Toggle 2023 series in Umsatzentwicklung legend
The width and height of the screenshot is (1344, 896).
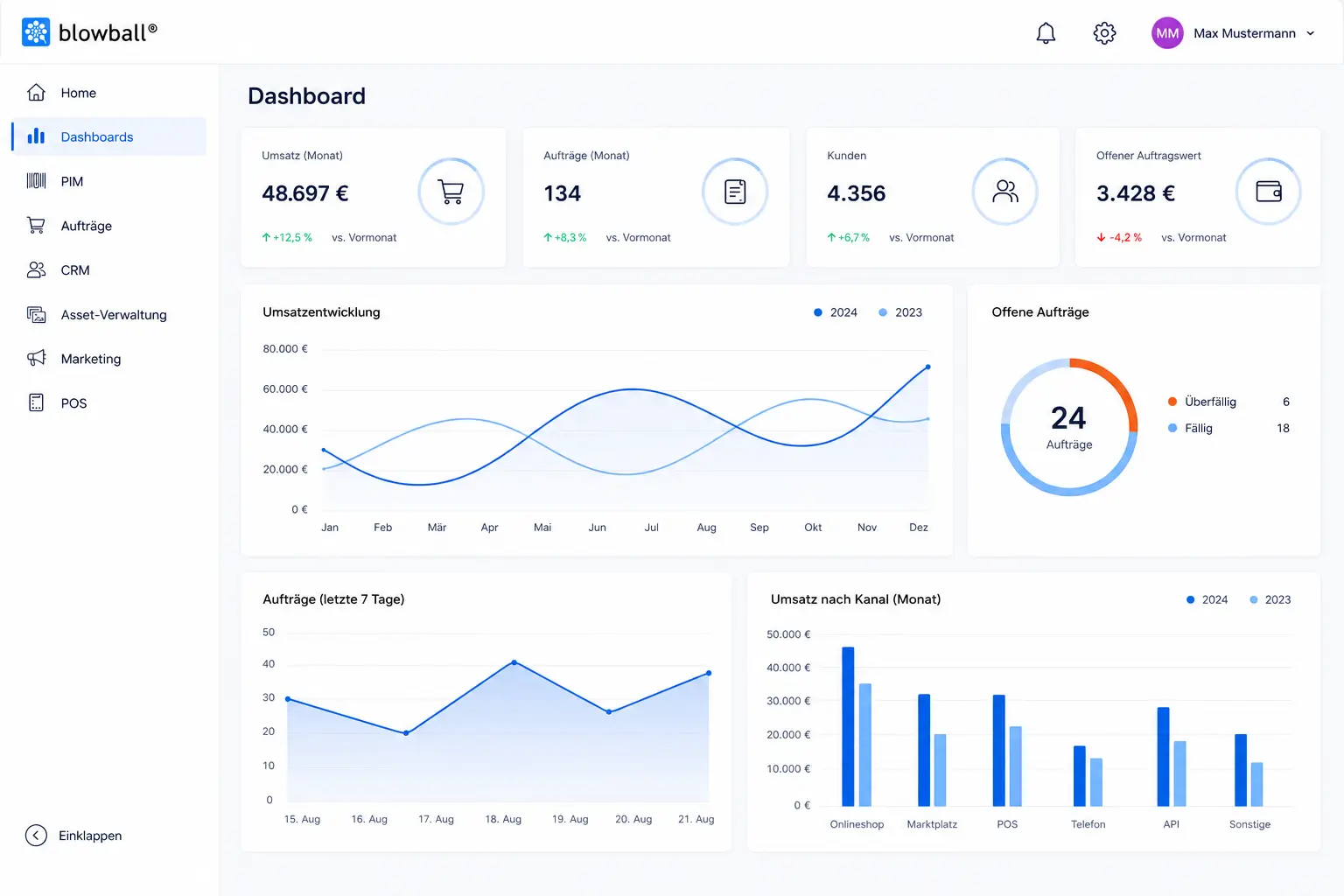point(900,312)
